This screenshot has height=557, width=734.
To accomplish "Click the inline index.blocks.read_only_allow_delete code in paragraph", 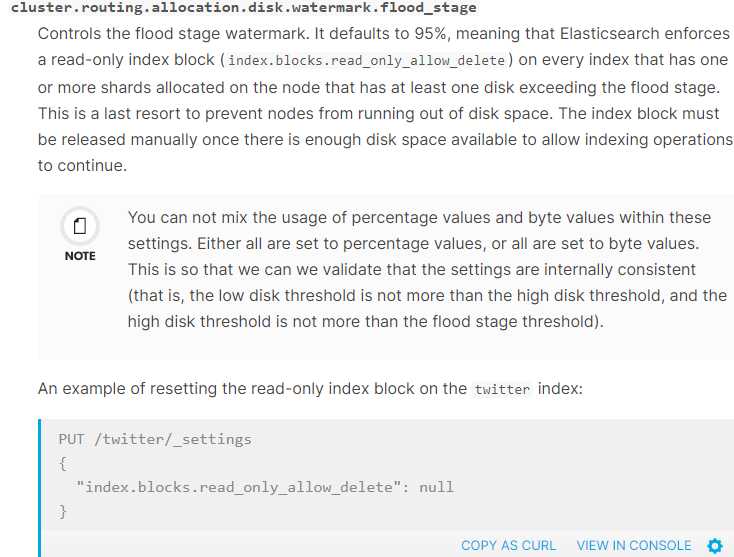I will point(367,60).
